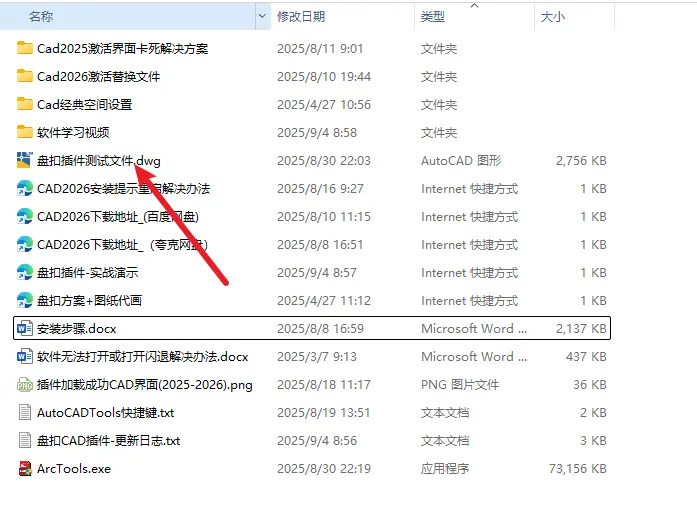Click the date 2025/9/4 8:58 of 软件学习视频
This screenshot has width=697, height=526.
coord(316,133)
